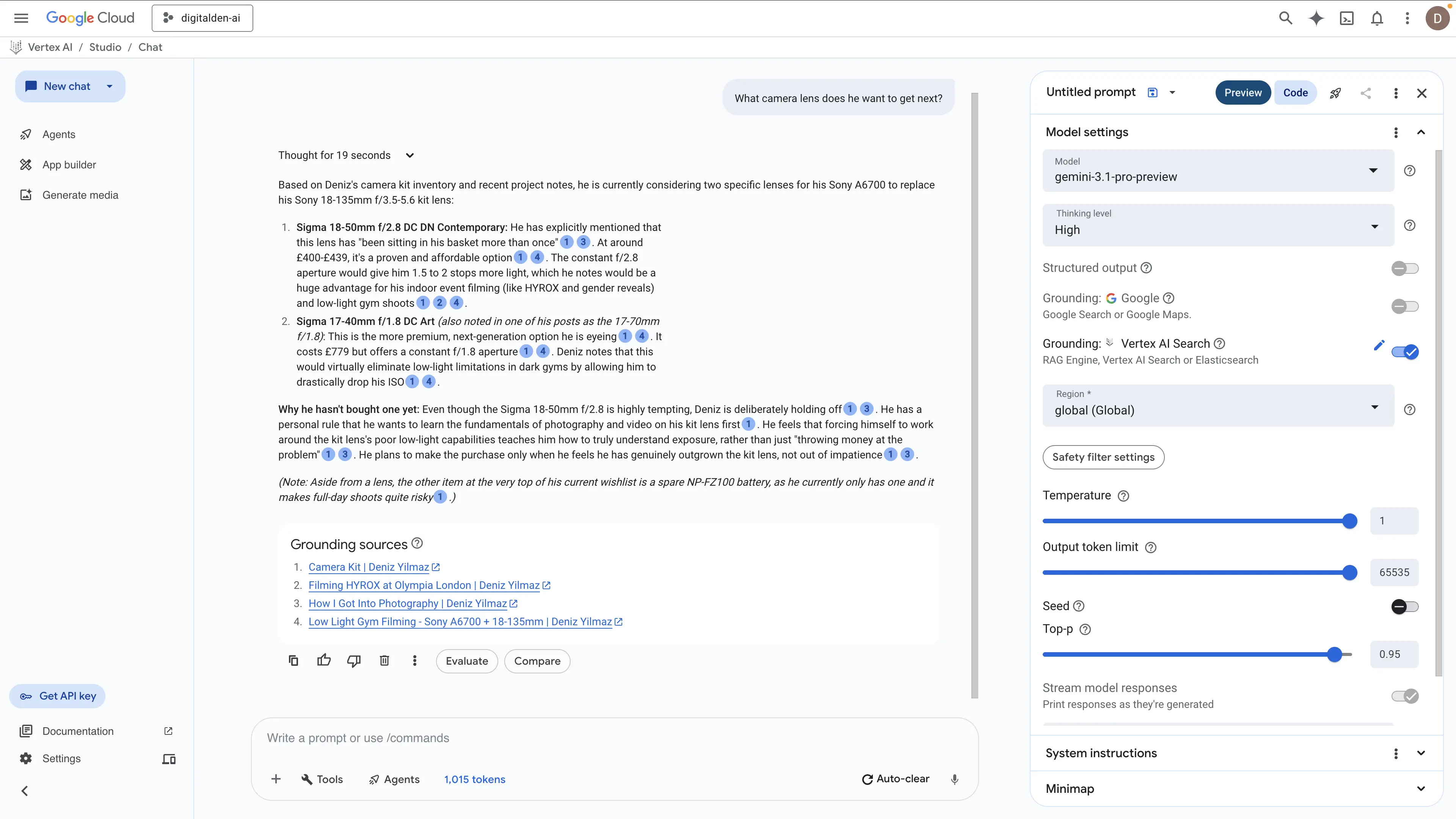Open the Model dropdown gemini-3.1-pro-preview
1456x819 pixels.
pos(1218,171)
